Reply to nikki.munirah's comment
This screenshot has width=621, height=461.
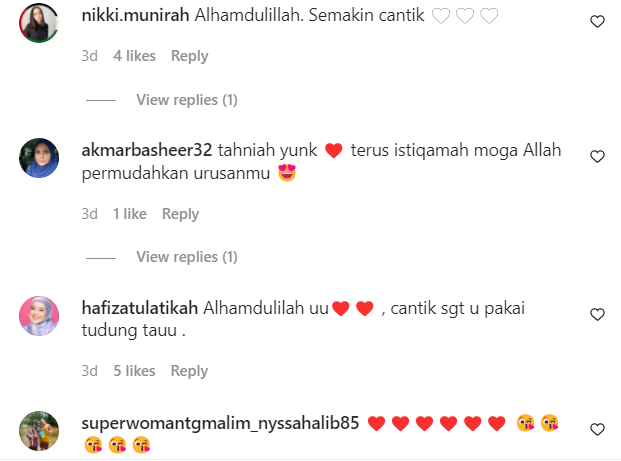pyautogui.click(x=189, y=56)
